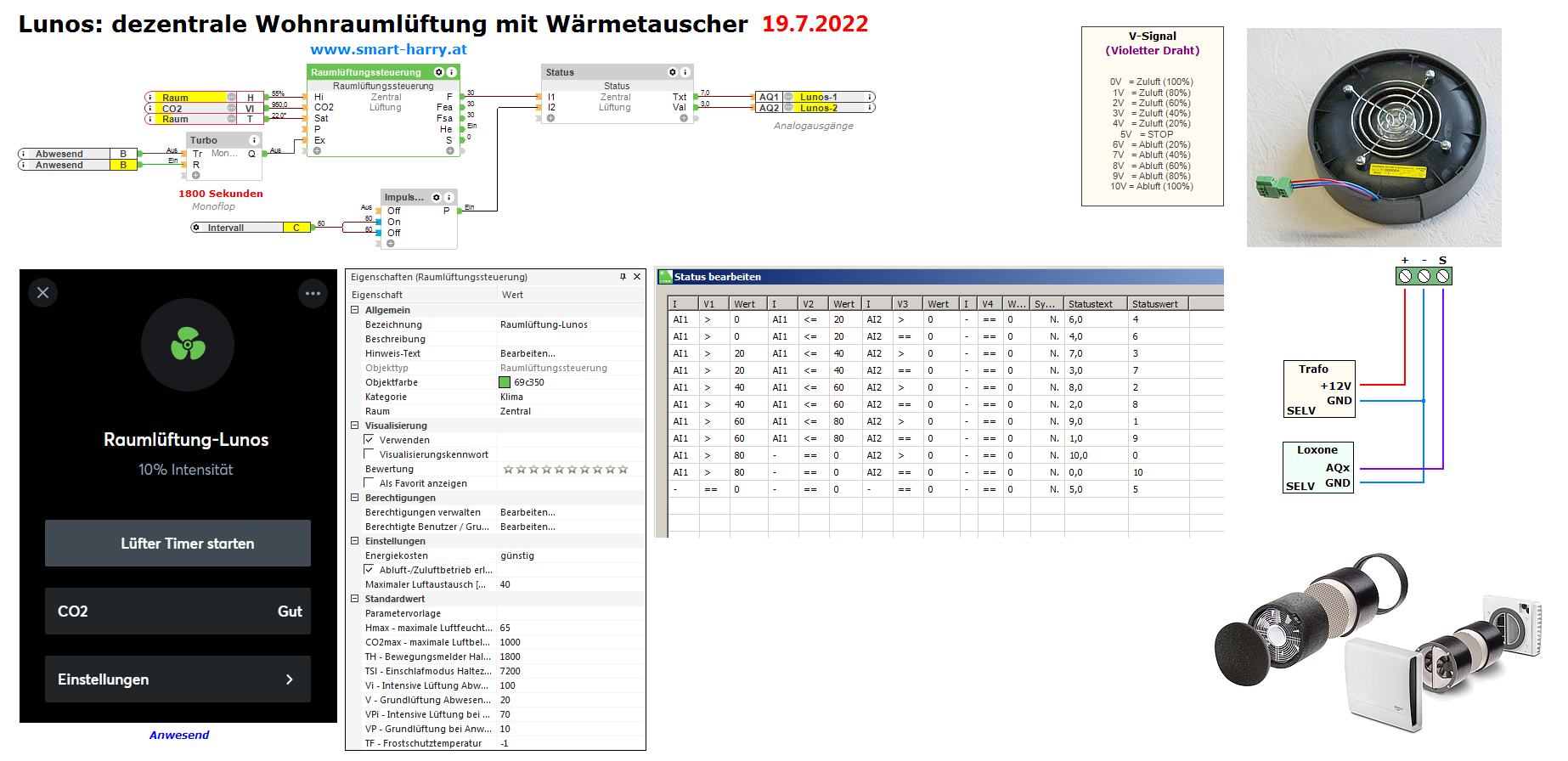
Task: Click the Objektfarbe green color swatch
Action: pyautogui.click(x=505, y=382)
